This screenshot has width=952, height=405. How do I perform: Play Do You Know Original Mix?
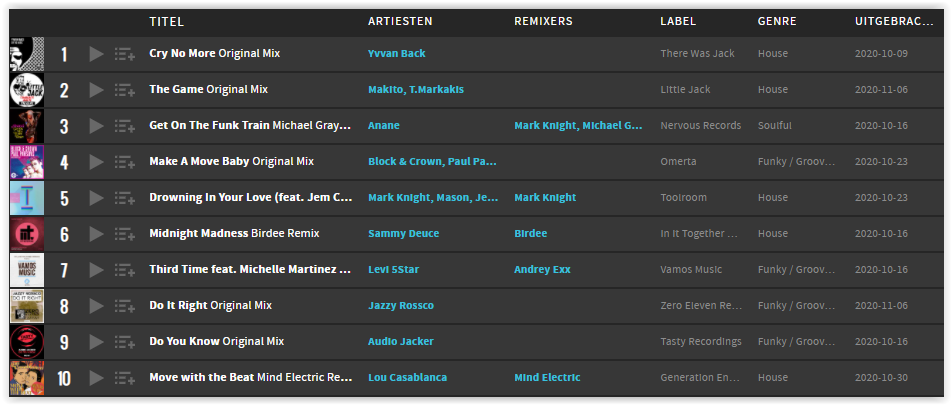coord(97,342)
